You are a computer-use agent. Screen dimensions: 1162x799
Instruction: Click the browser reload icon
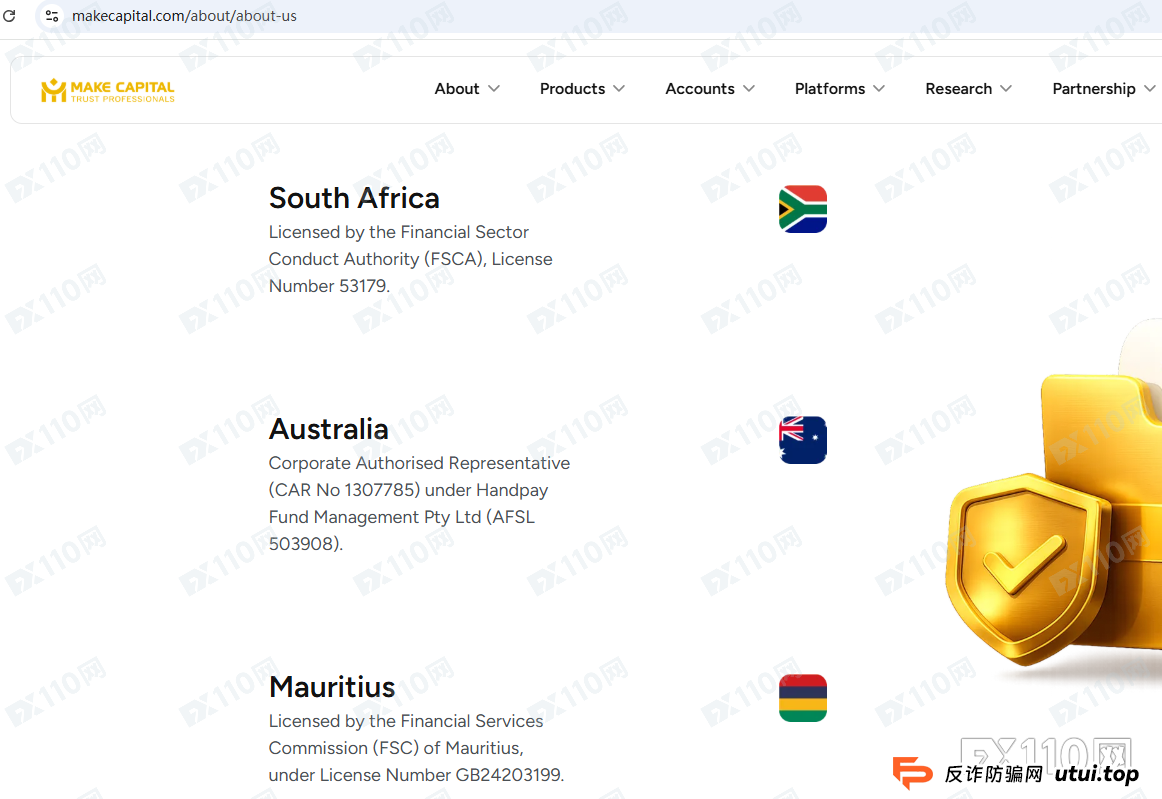[x=10, y=16]
